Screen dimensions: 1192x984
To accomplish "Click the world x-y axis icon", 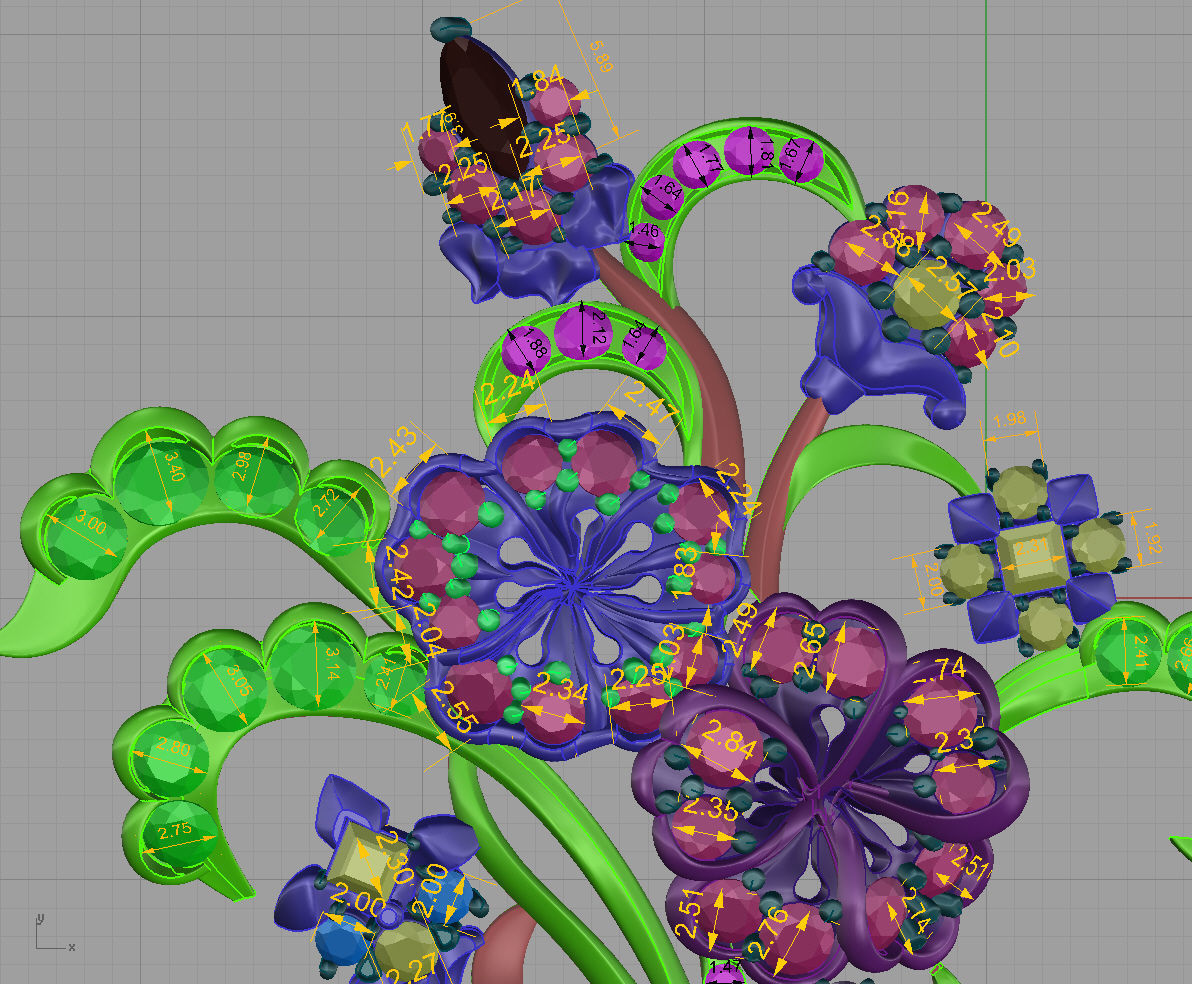I will coord(53,933).
